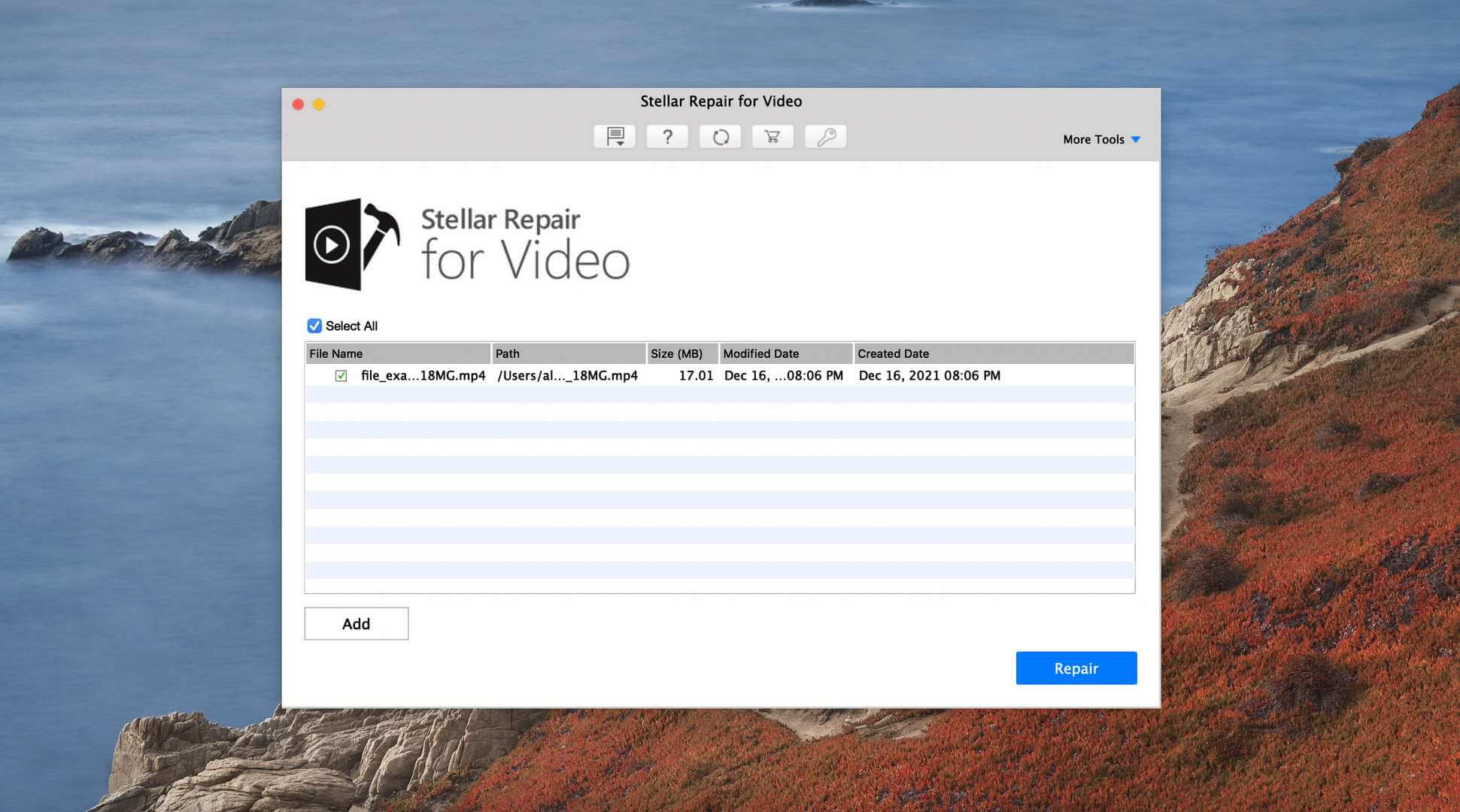Sort by the Created Date column header
Viewport: 1460px width, 812px height.
click(994, 353)
